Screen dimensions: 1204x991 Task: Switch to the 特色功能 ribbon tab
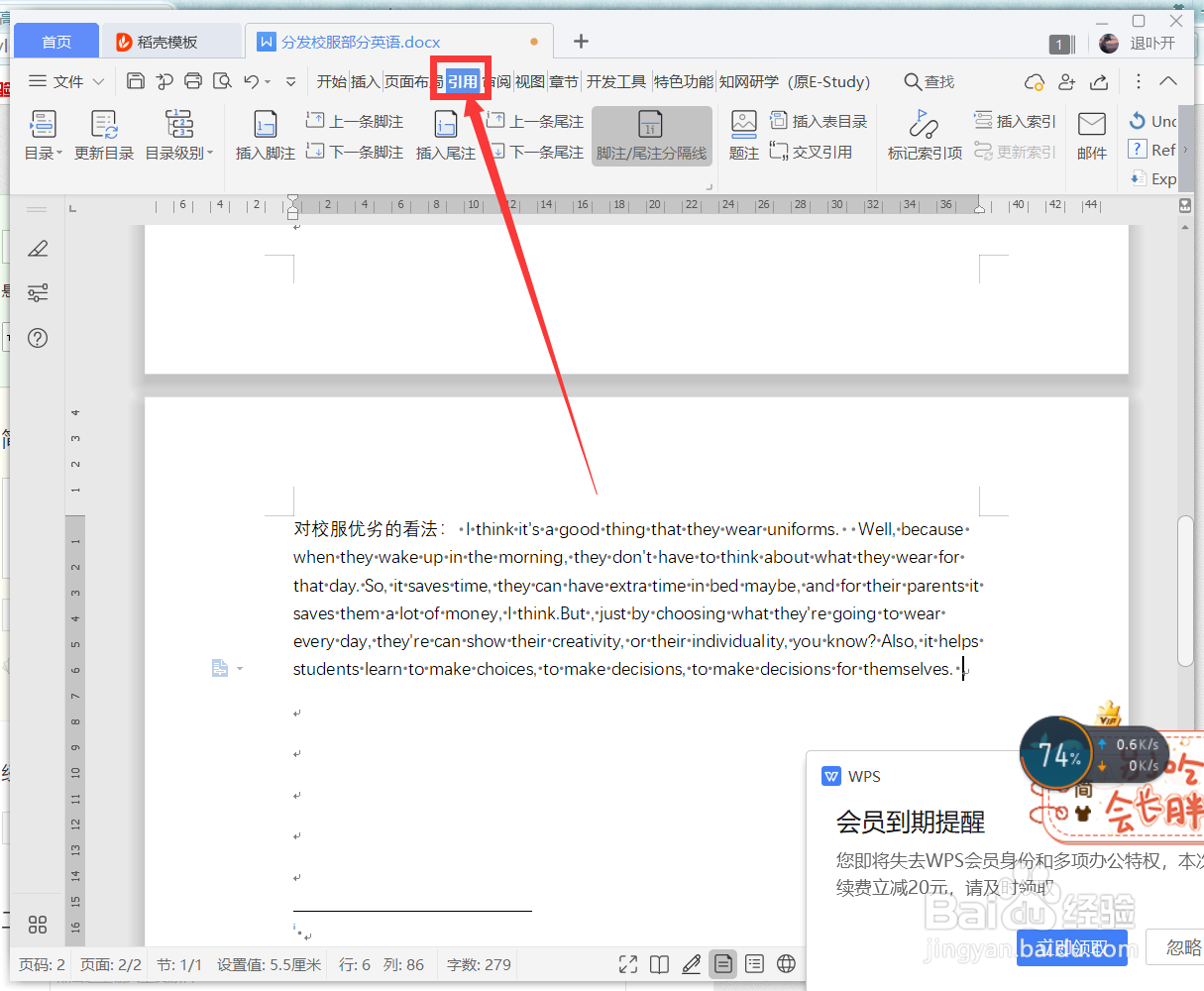coord(683,81)
